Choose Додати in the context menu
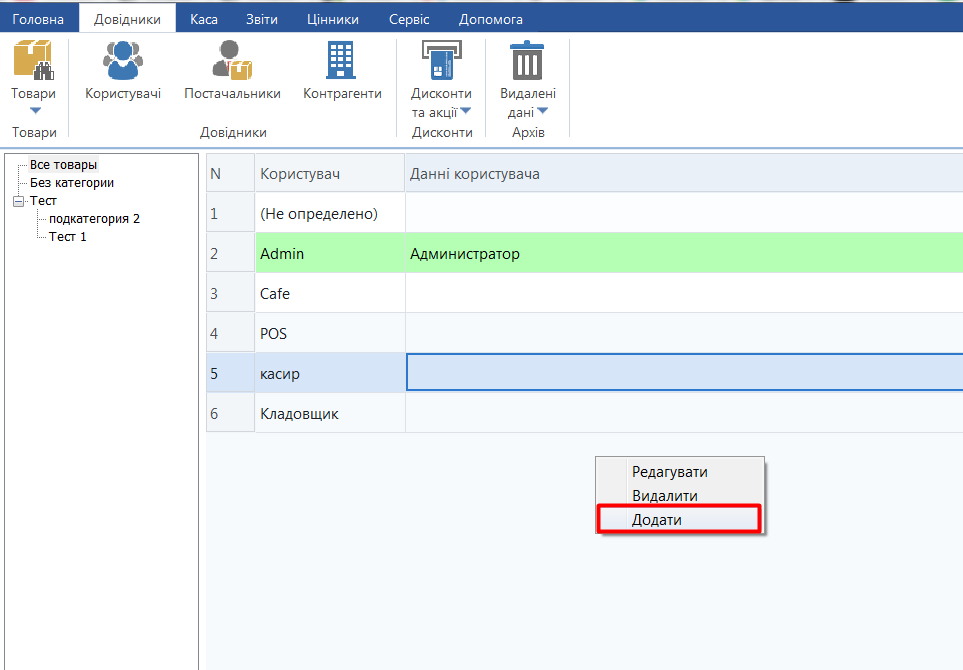The height and width of the screenshot is (670, 963). 680,520
